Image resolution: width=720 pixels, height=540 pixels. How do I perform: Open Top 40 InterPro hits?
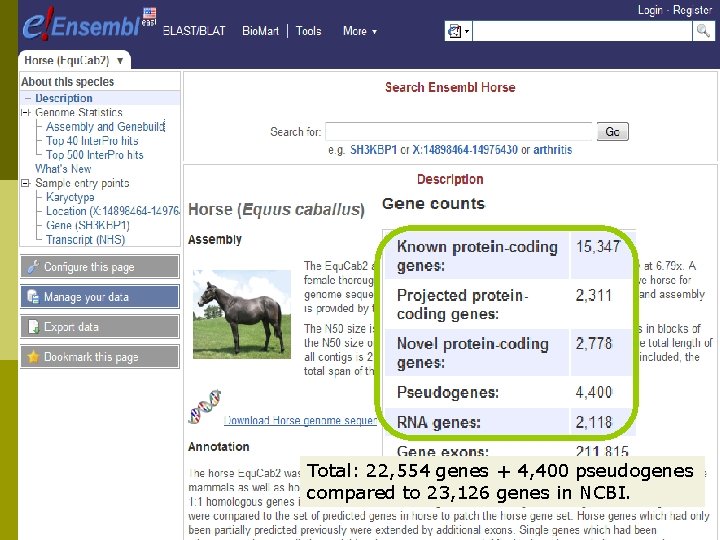(x=92, y=141)
